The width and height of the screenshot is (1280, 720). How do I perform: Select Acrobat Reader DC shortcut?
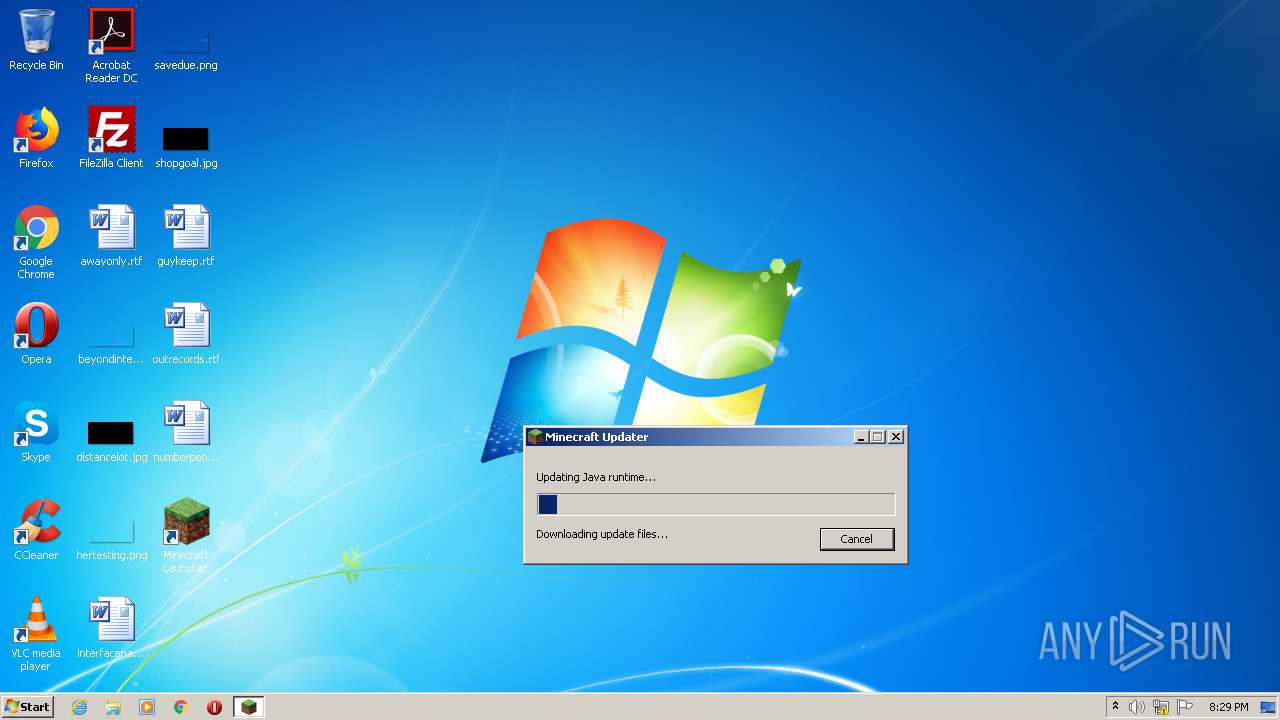coord(111,46)
